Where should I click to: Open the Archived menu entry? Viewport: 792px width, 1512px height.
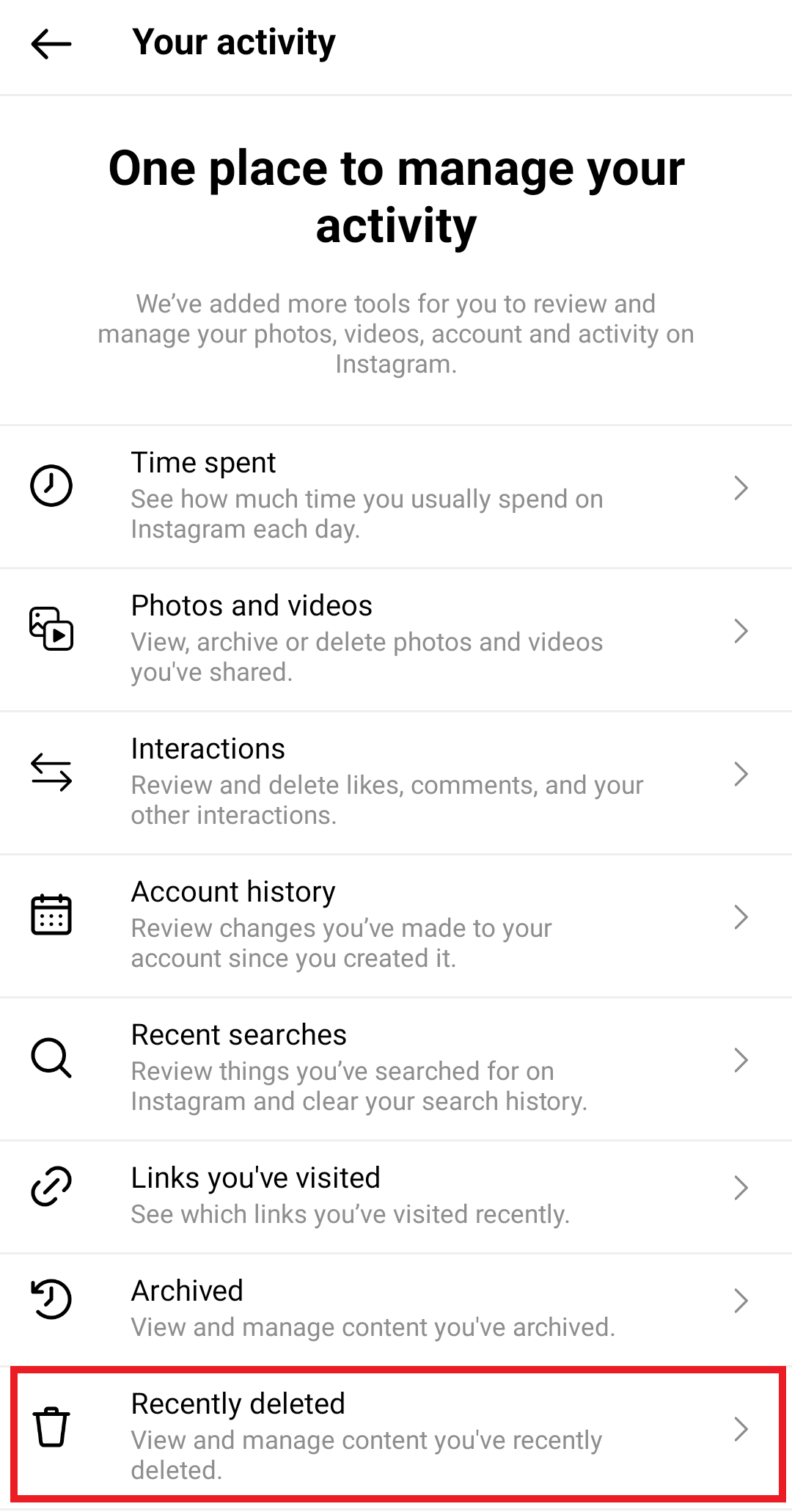(x=396, y=1310)
